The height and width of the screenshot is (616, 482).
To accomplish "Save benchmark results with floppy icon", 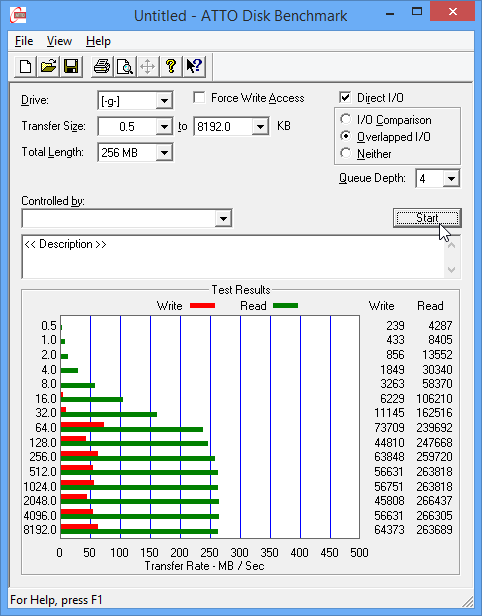I will pos(71,66).
